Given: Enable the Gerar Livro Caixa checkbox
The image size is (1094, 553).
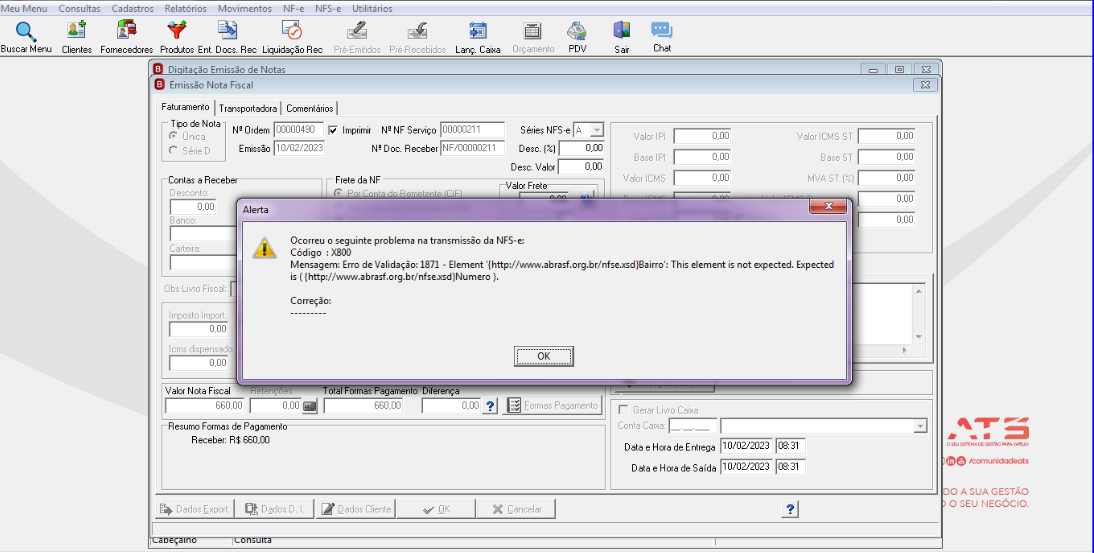Looking at the screenshot, I should point(623,410).
